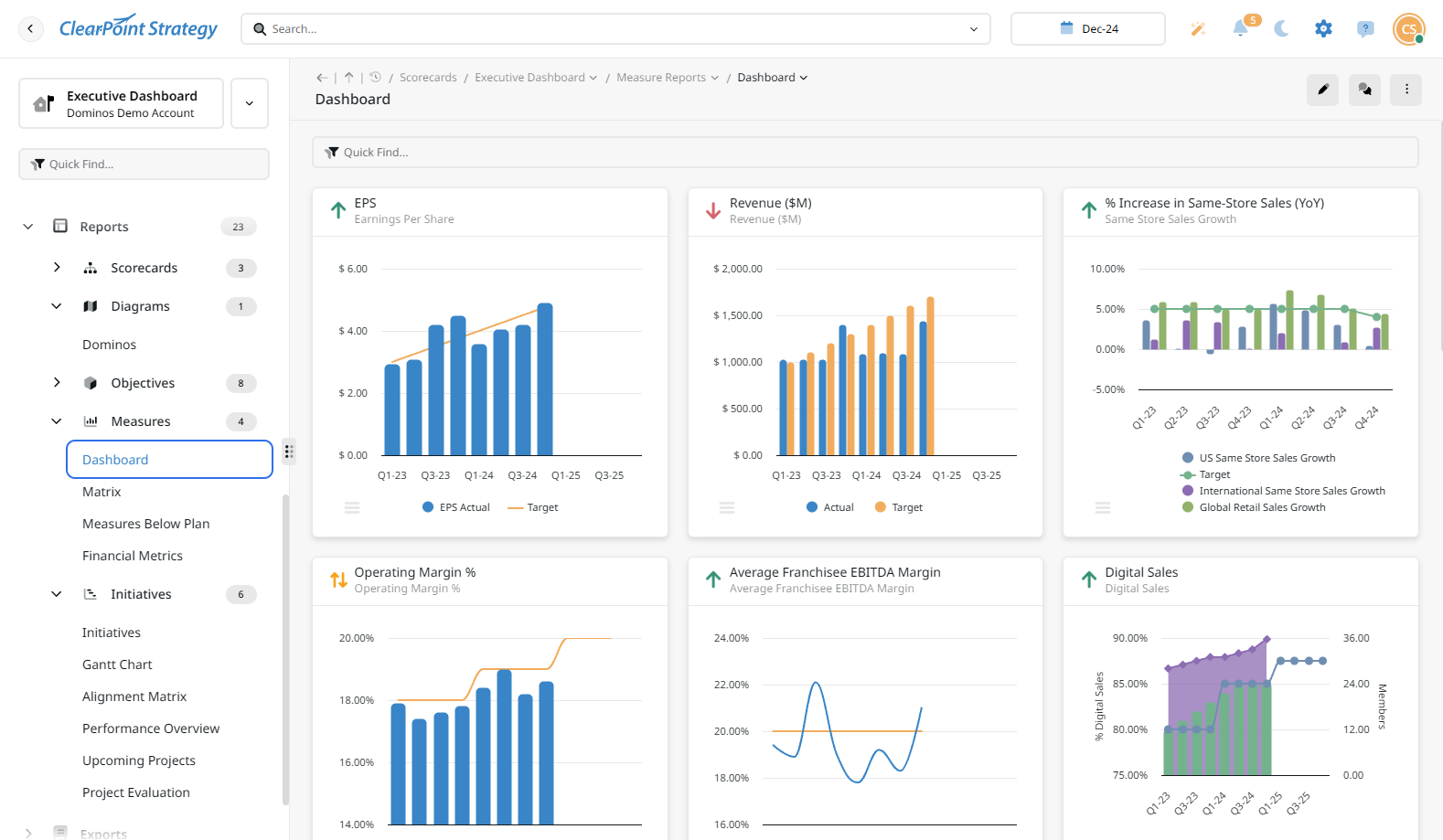Click the Revenue red down status arrow

coord(713,211)
